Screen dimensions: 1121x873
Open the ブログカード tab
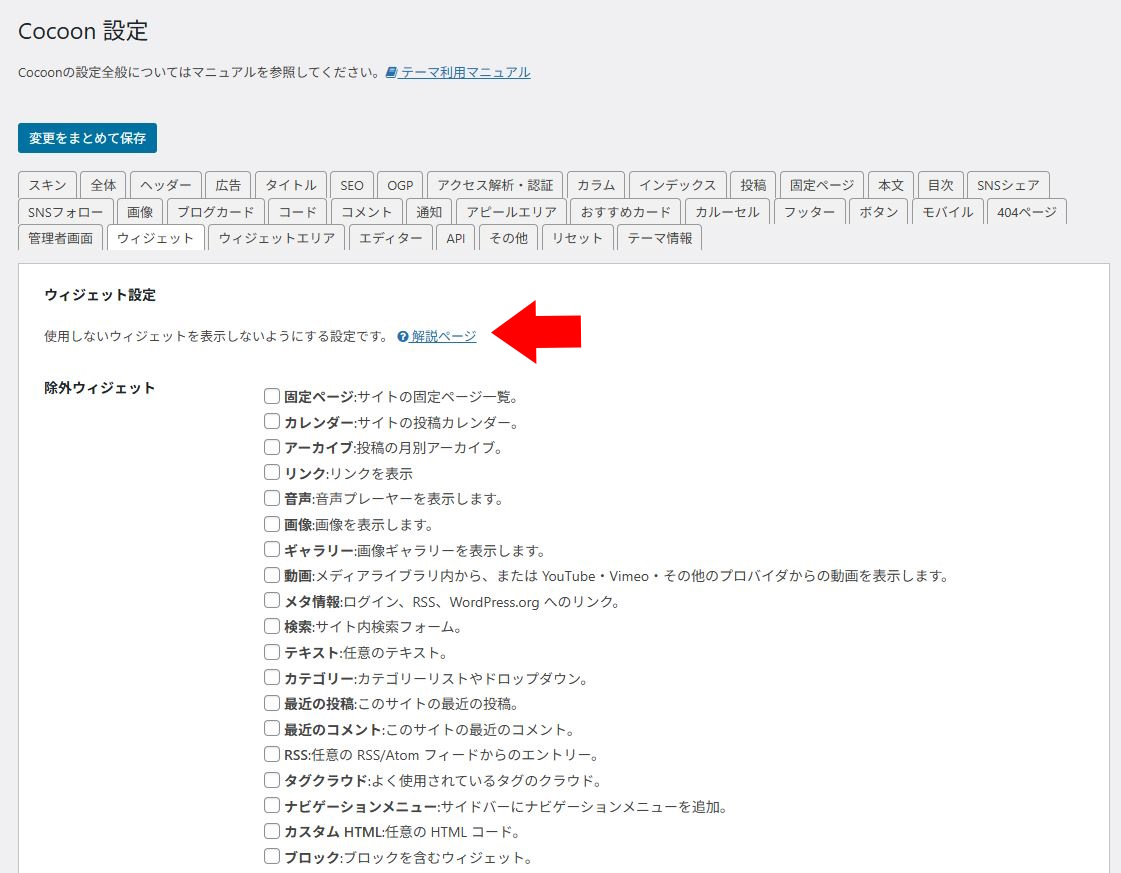[x=215, y=212]
